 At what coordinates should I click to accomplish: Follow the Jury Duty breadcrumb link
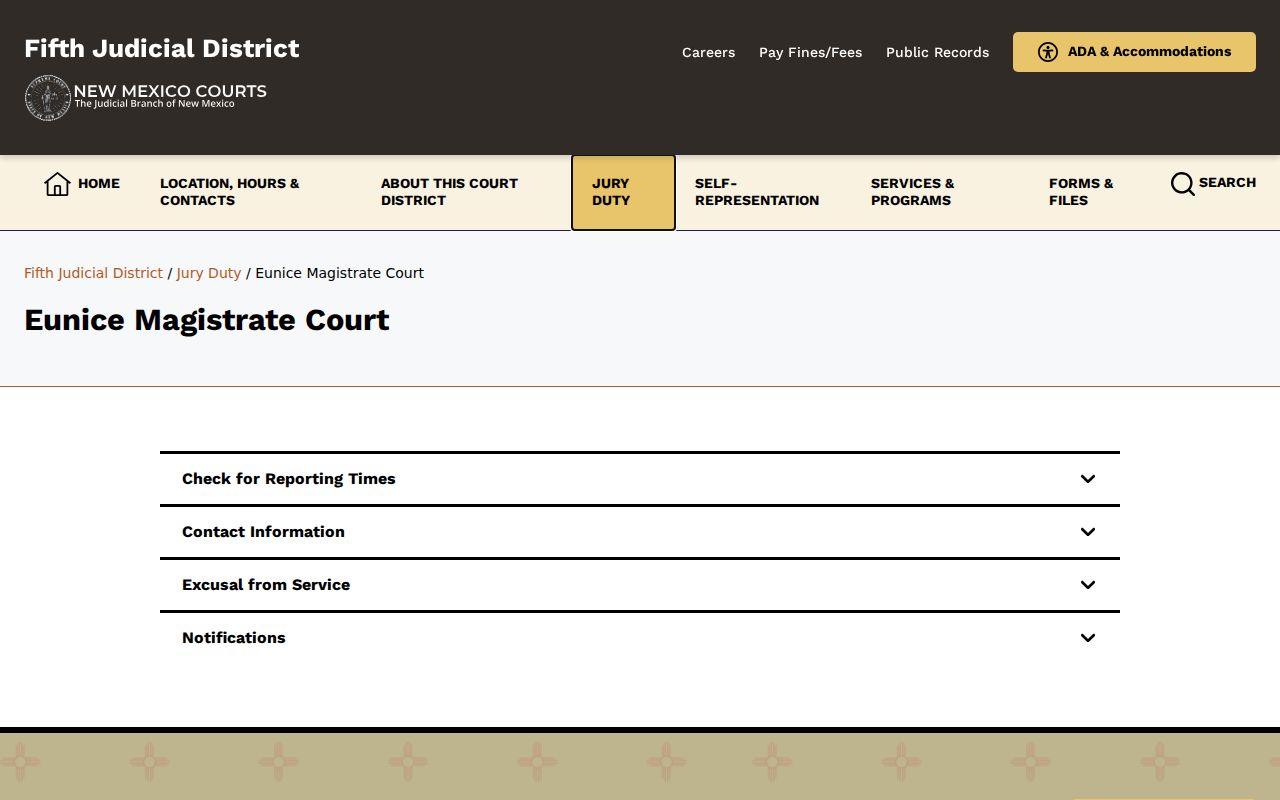[209, 273]
